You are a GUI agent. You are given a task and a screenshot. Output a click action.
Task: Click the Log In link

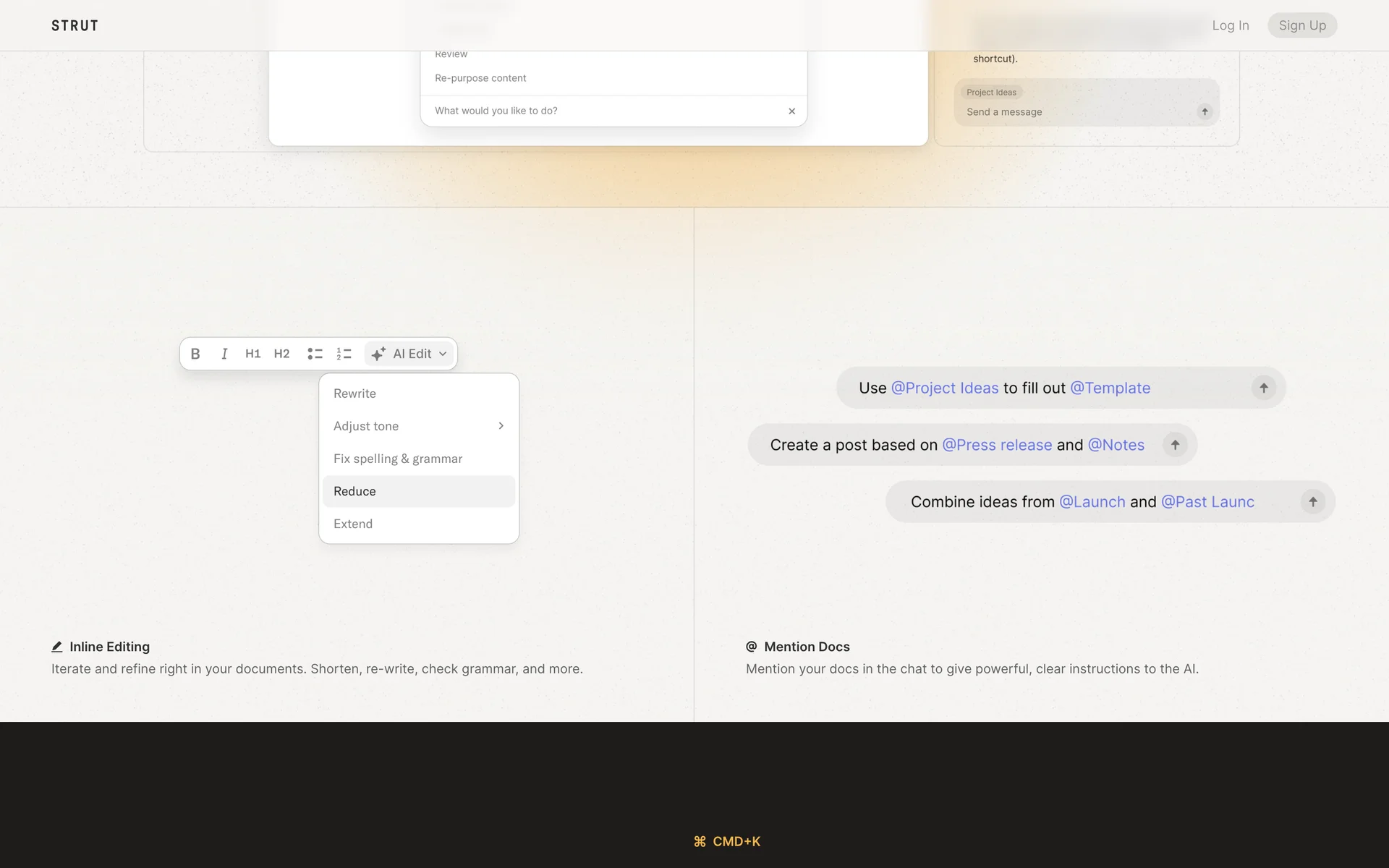pyautogui.click(x=1230, y=25)
